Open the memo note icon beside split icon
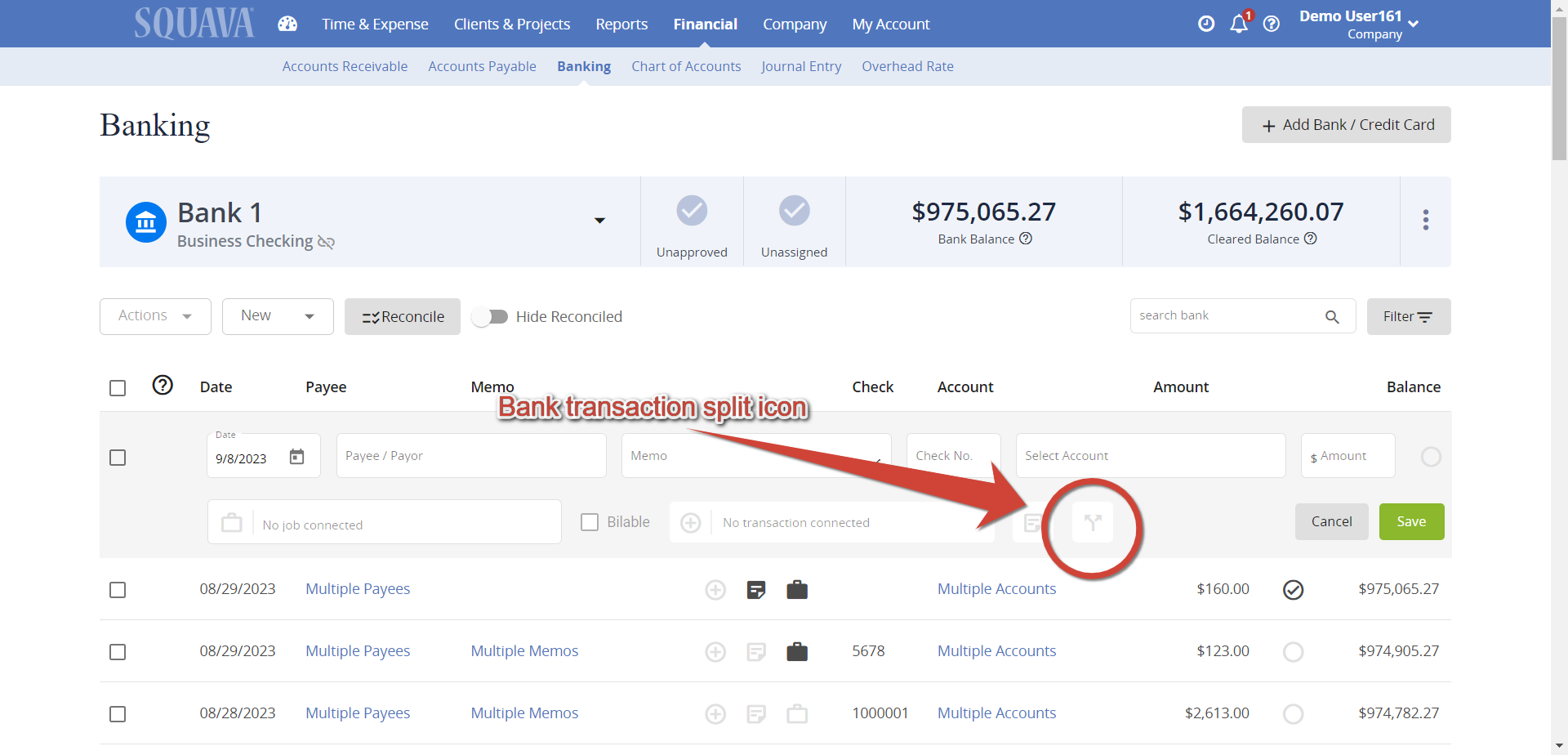 tap(1033, 521)
